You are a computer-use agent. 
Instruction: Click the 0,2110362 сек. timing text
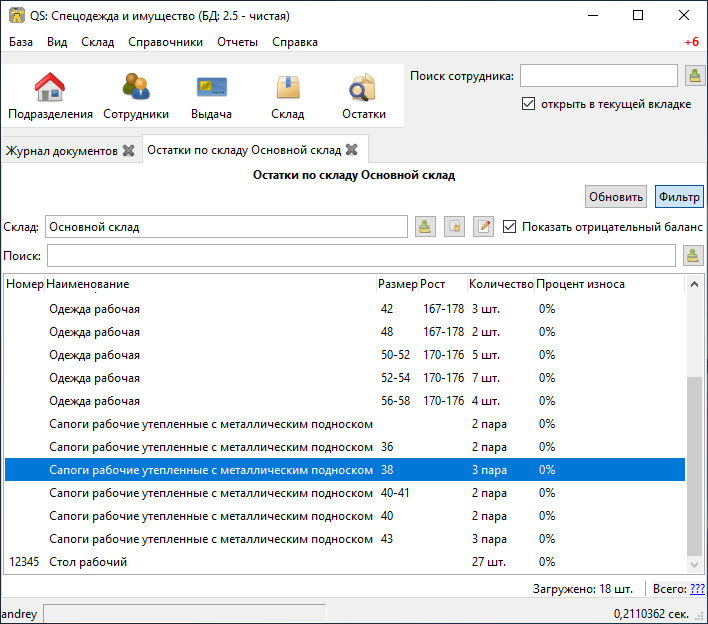point(651,614)
